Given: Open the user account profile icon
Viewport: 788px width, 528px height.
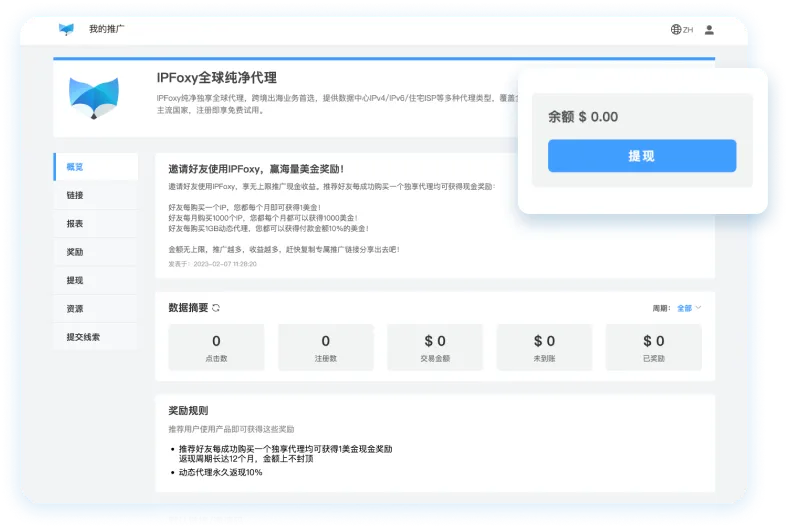Looking at the screenshot, I should pyautogui.click(x=709, y=30).
